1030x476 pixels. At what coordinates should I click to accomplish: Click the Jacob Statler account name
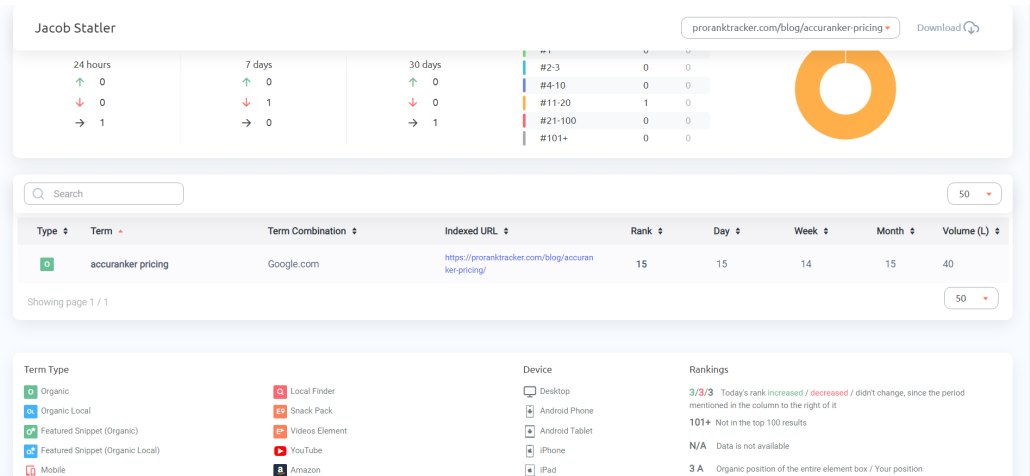tap(75, 28)
